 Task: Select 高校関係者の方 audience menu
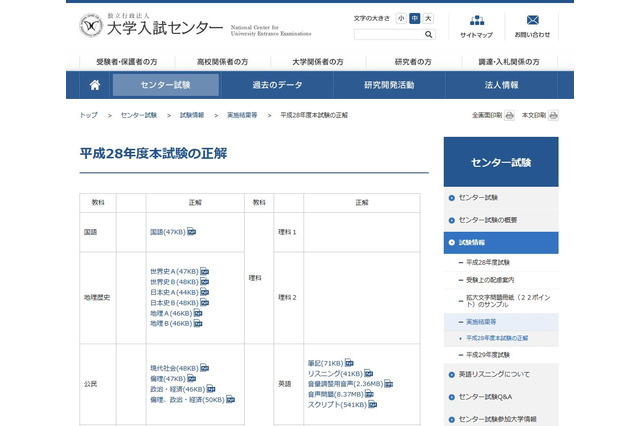[x=222, y=62]
